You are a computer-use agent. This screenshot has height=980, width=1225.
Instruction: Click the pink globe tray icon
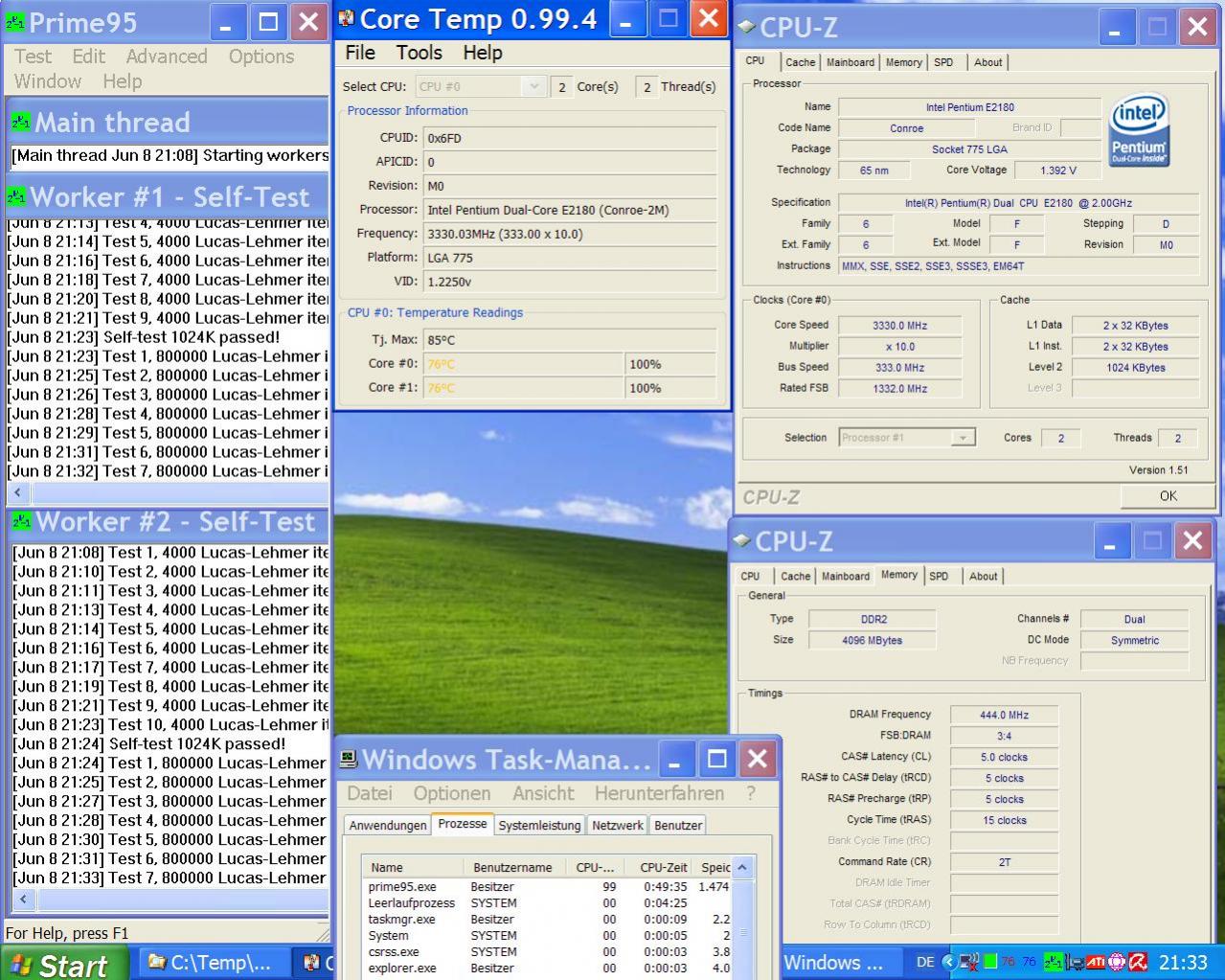tap(1117, 962)
